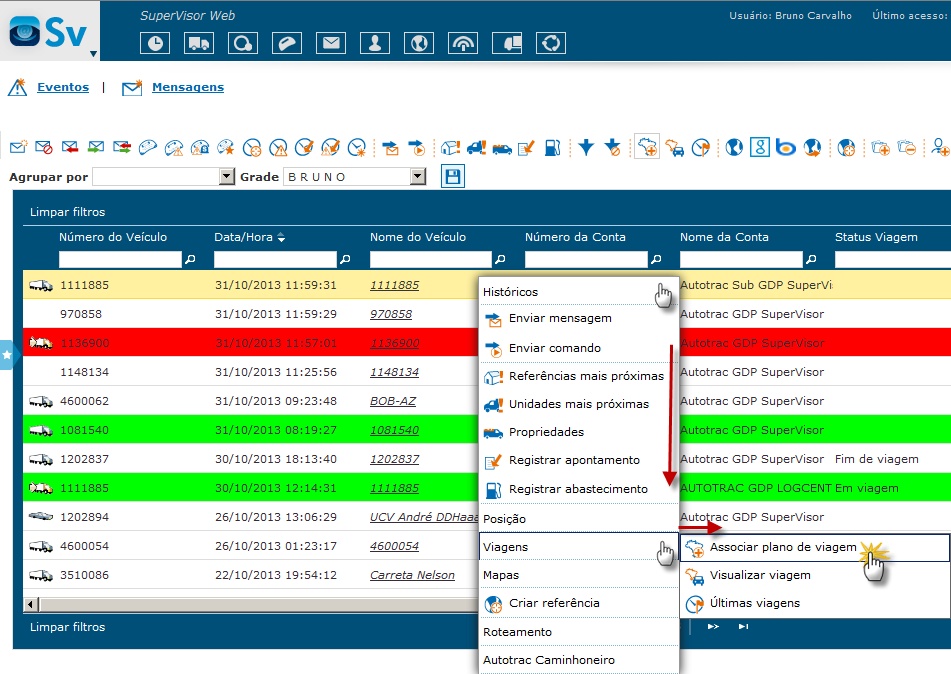Click the send message arrow-over-envelope toolbar icon
Image resolution: width=951 pixels, height=674 pixels.
(391, 147)
